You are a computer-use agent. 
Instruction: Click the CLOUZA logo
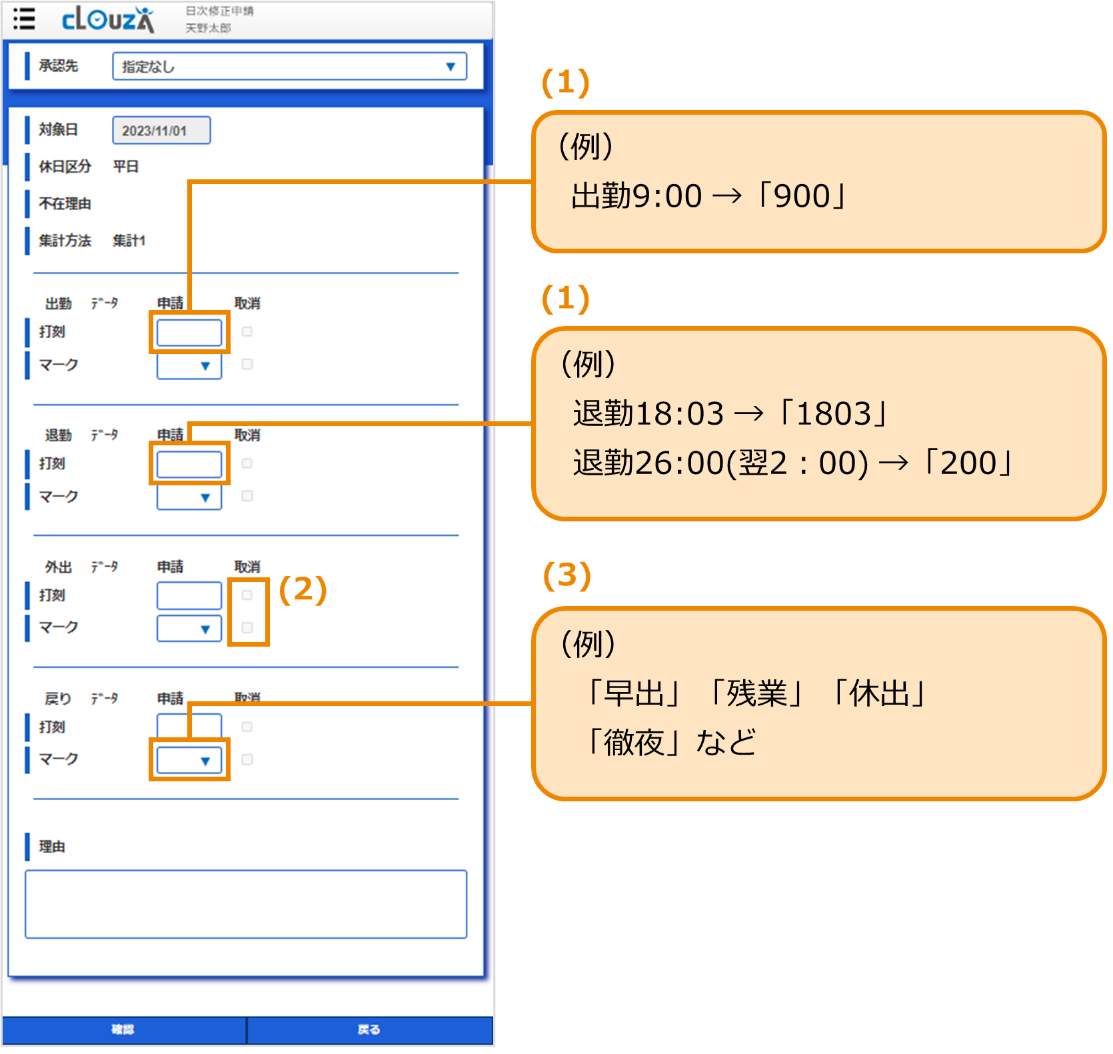pyautogui.click(x=107, y=19)
